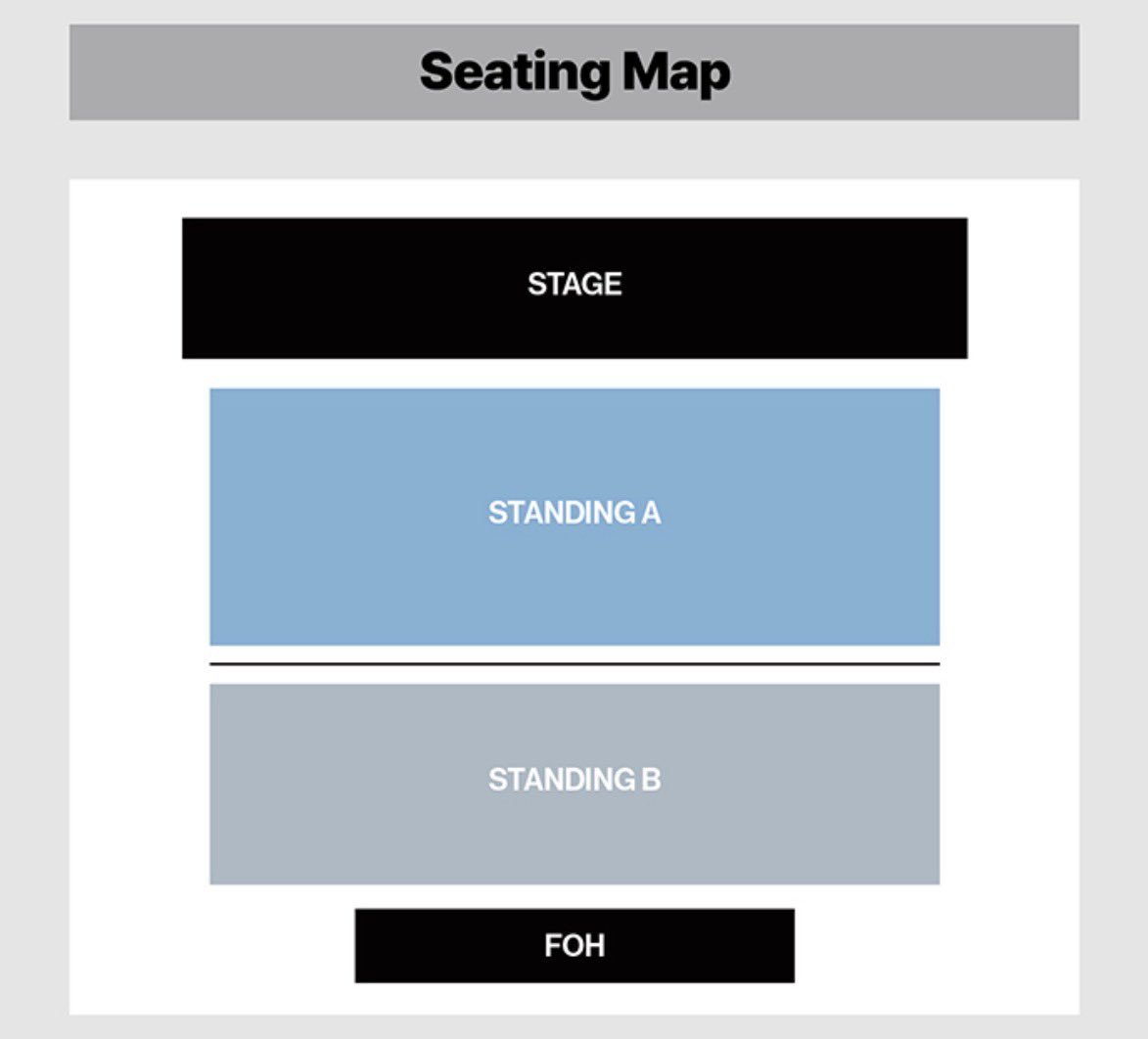Click the letter A in STANDING A
Image resolution: width=1148 pixels, height=1039 pixels.
(652, 513)
